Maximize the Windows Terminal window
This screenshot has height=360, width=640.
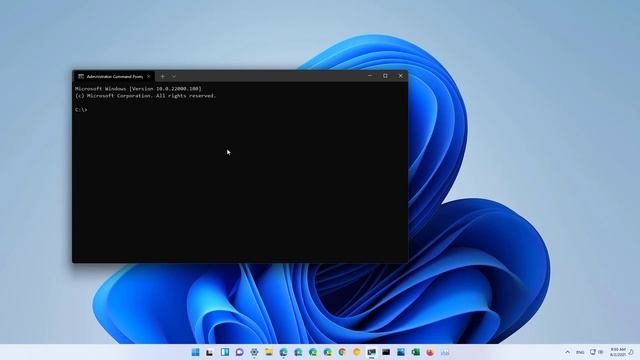click(385, 76)
